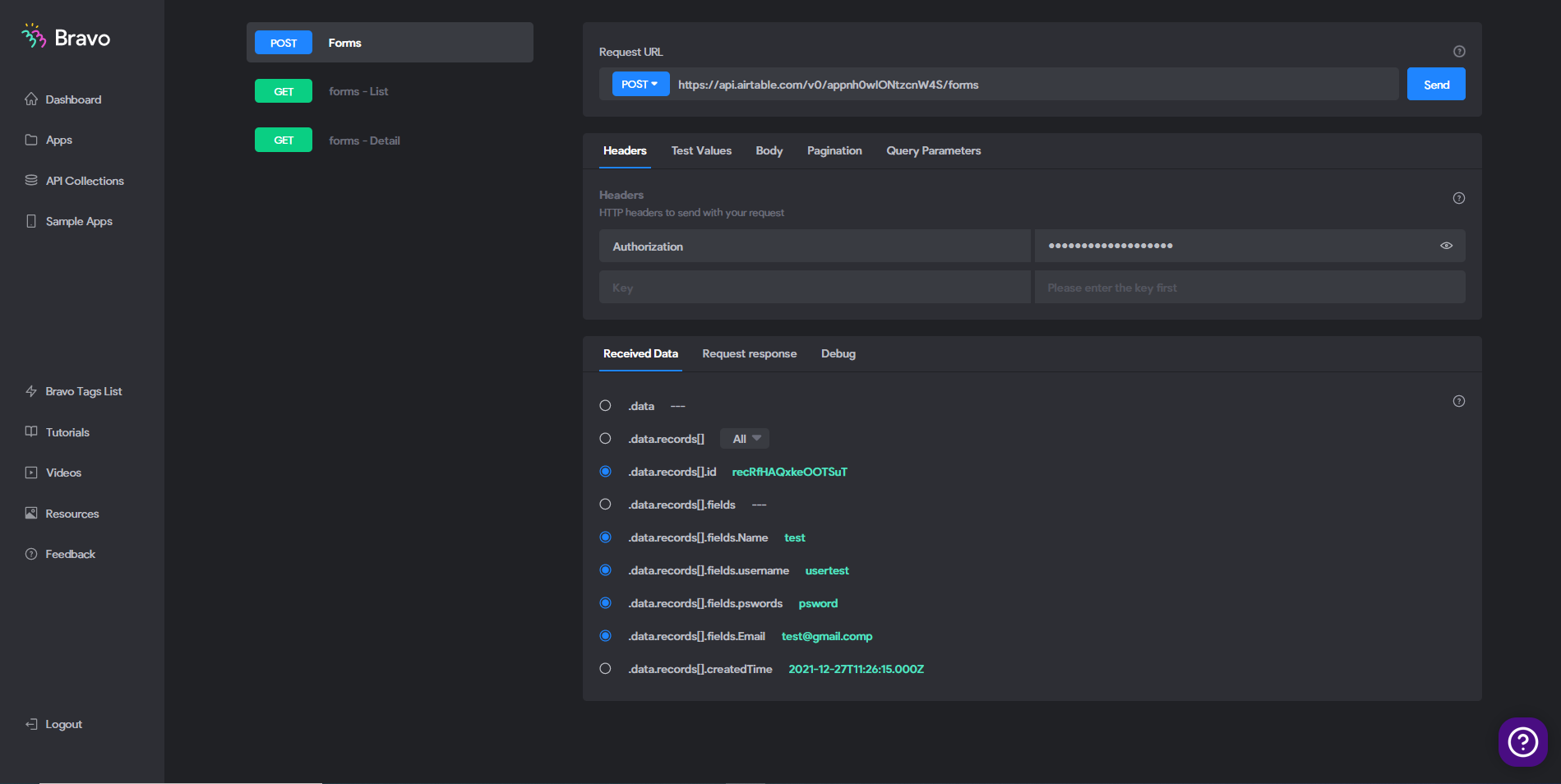The image size is (1561, 784).
Task: Switch to the Body tab
Action: click(x=769, y=150)
